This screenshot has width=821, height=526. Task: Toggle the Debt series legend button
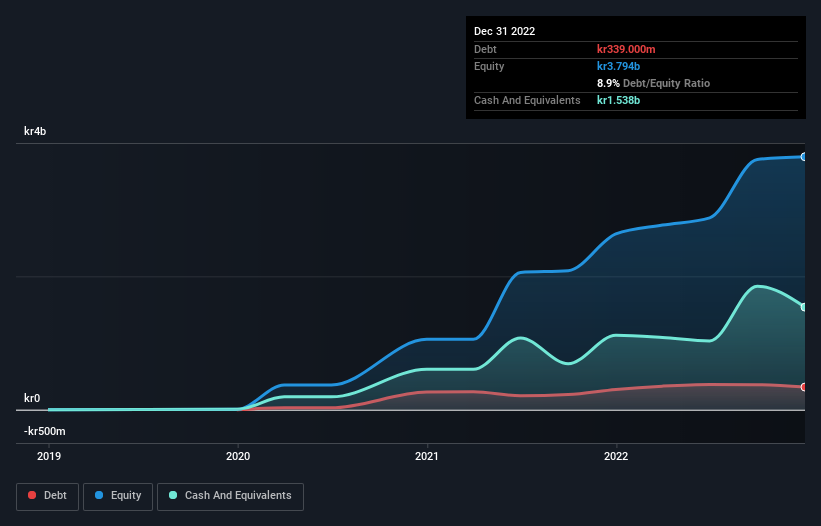pos(47,496)
